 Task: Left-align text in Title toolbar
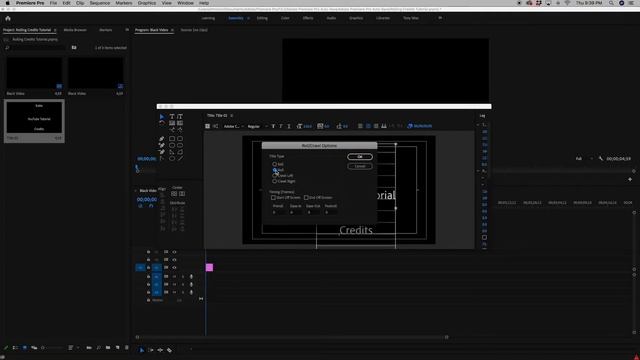[360, 126]
